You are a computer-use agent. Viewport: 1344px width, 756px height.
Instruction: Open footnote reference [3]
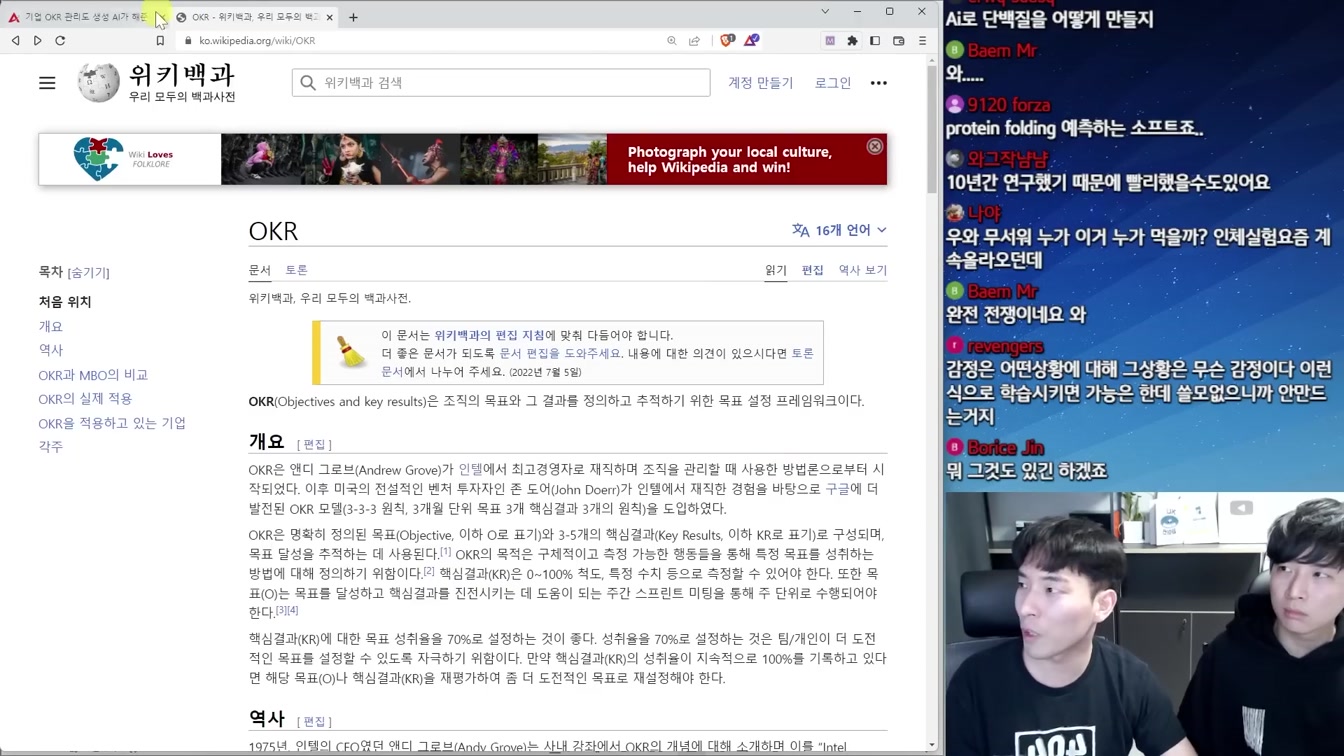point(281,610)
